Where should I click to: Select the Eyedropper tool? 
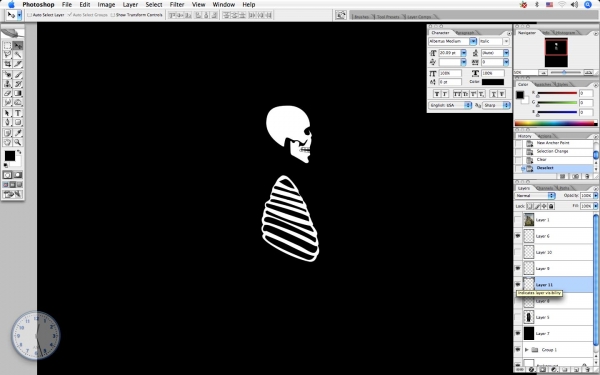pyautogui.click(x=18, y=133)
